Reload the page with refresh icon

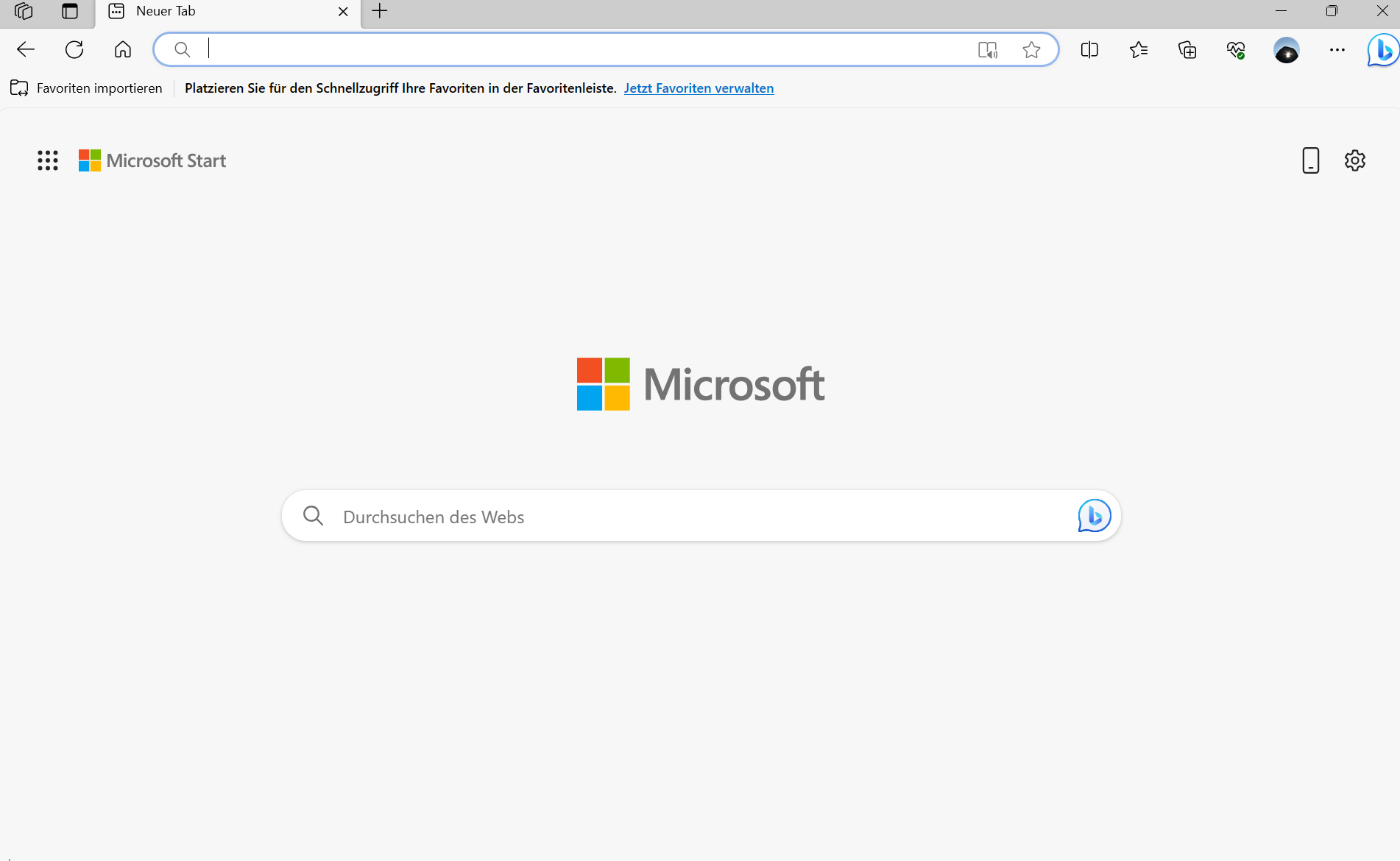click(x=74, y=49)
